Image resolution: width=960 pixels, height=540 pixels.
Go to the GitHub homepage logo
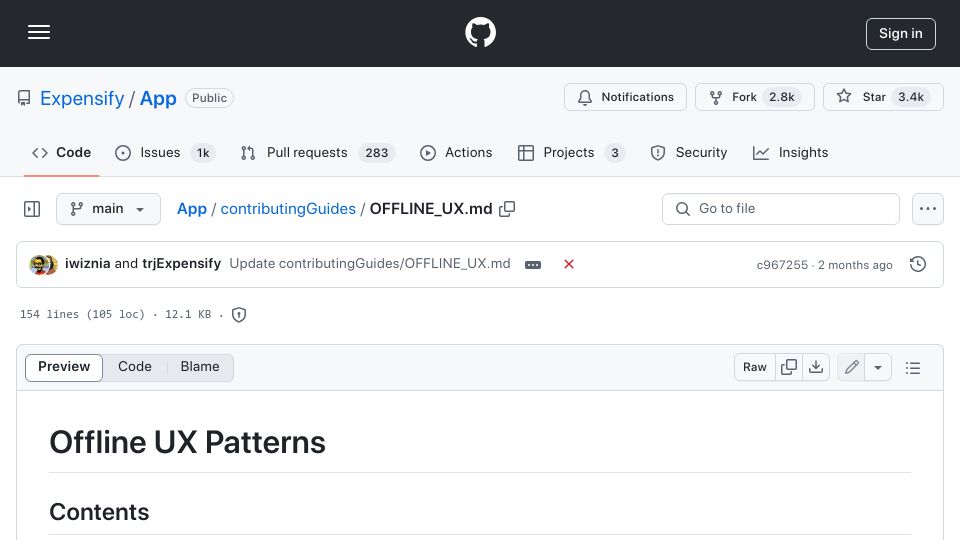coord(480,32)
